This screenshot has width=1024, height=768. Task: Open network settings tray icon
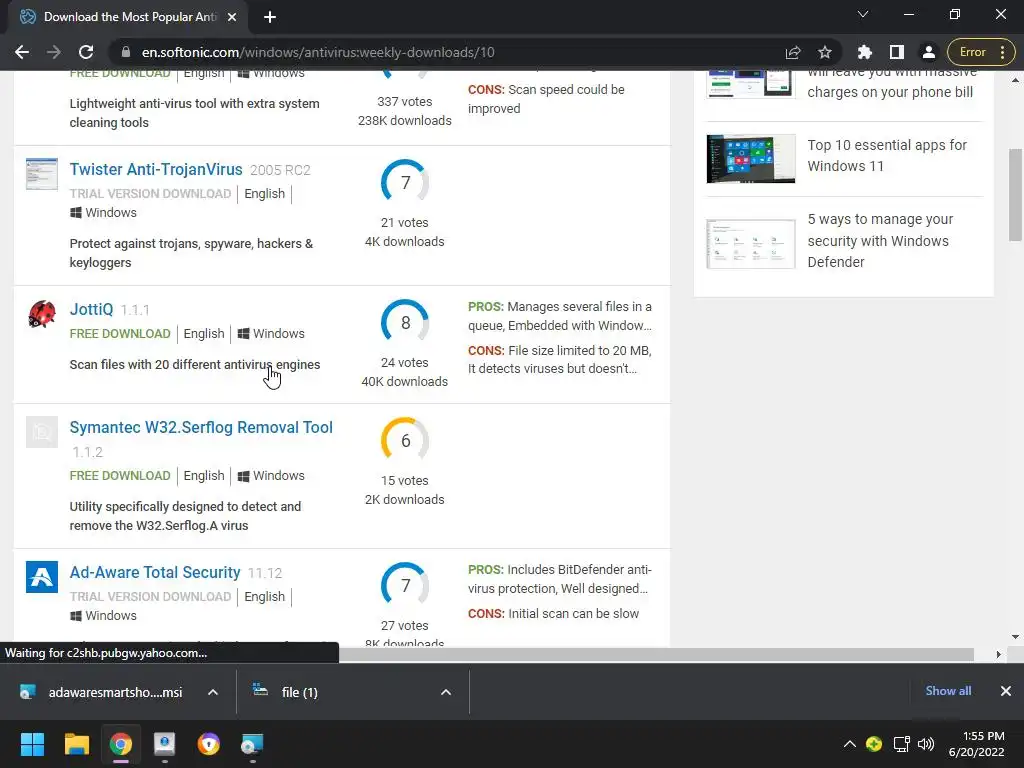coord(901,744)
